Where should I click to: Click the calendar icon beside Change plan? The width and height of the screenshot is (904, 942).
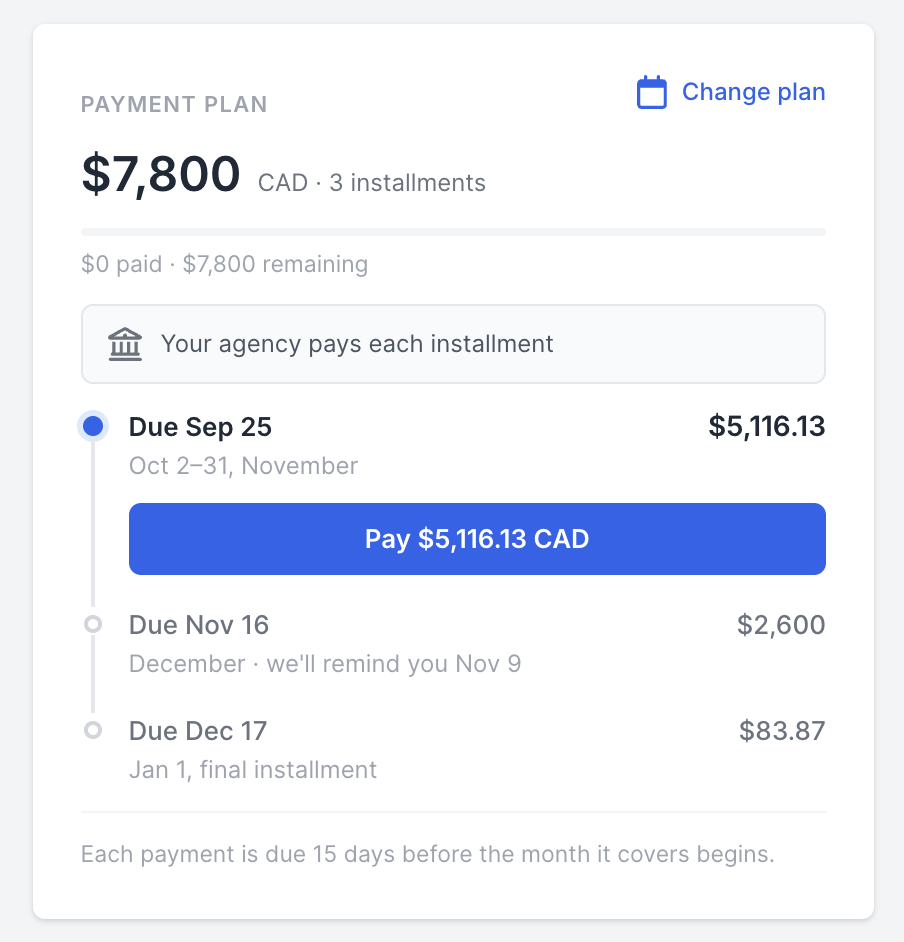click(652, 92)
